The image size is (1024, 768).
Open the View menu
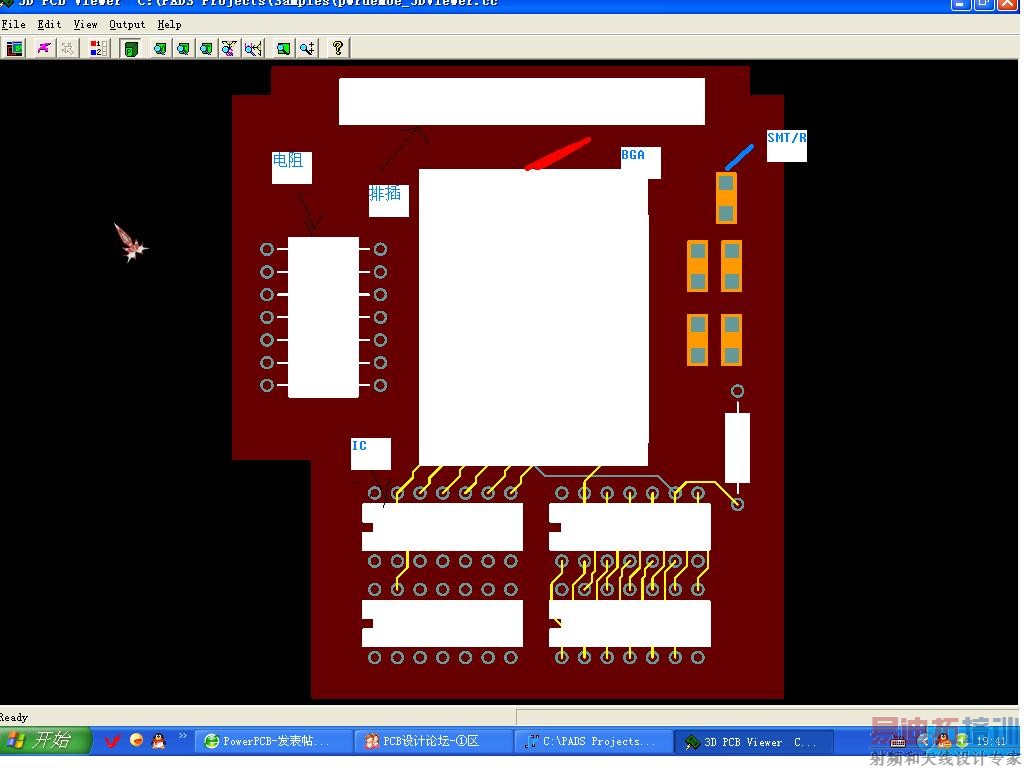(x=85, y=24)
